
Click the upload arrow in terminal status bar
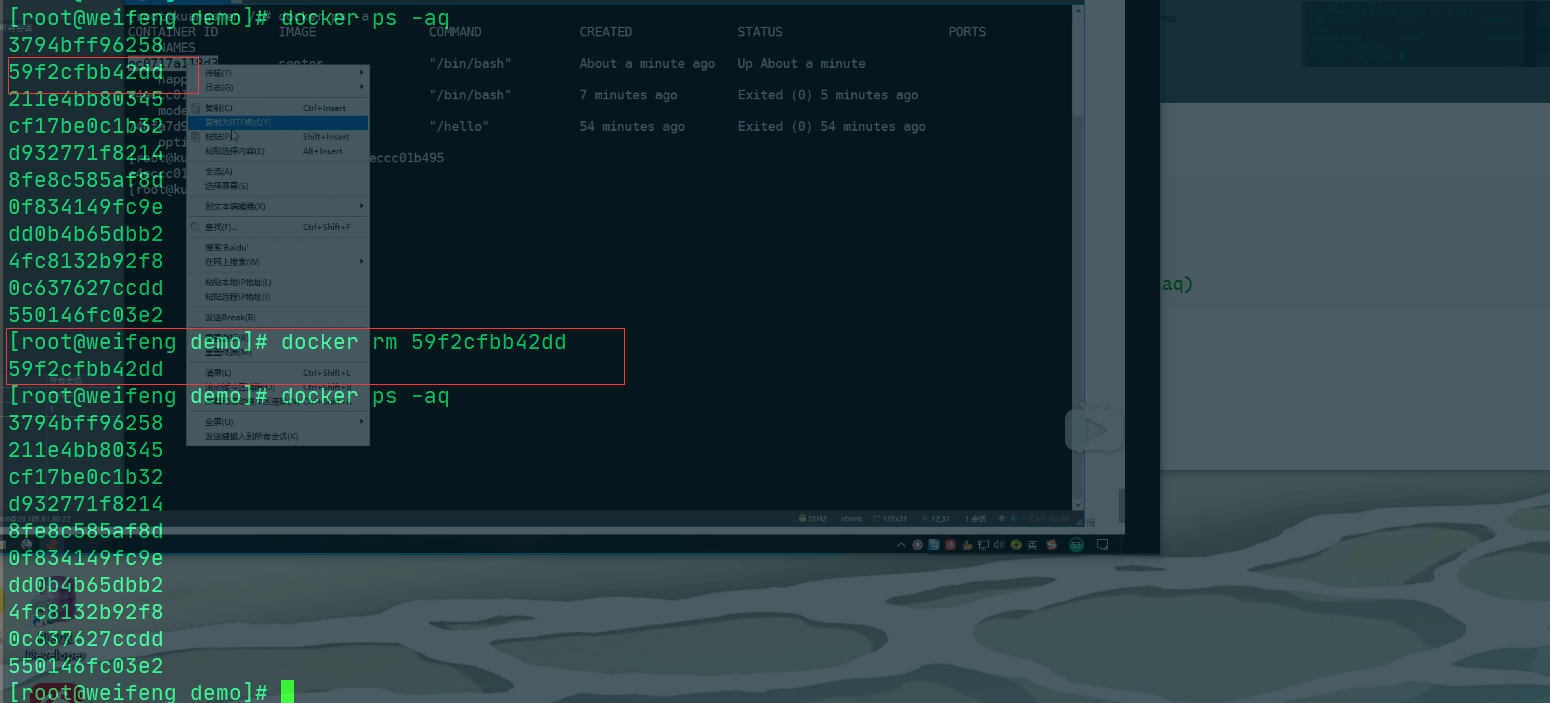[x=1002, y=518]
